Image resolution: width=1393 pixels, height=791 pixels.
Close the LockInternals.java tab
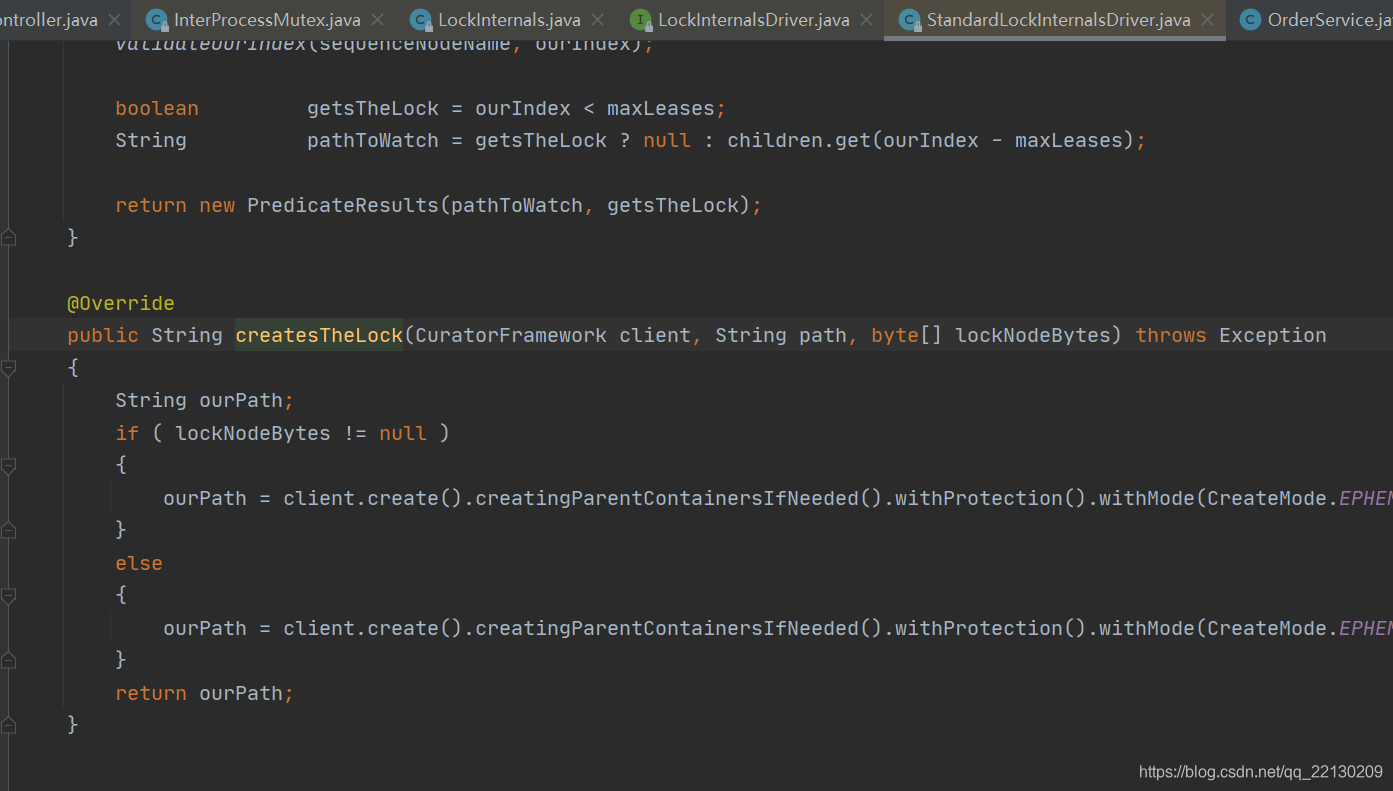coord(597,20)
